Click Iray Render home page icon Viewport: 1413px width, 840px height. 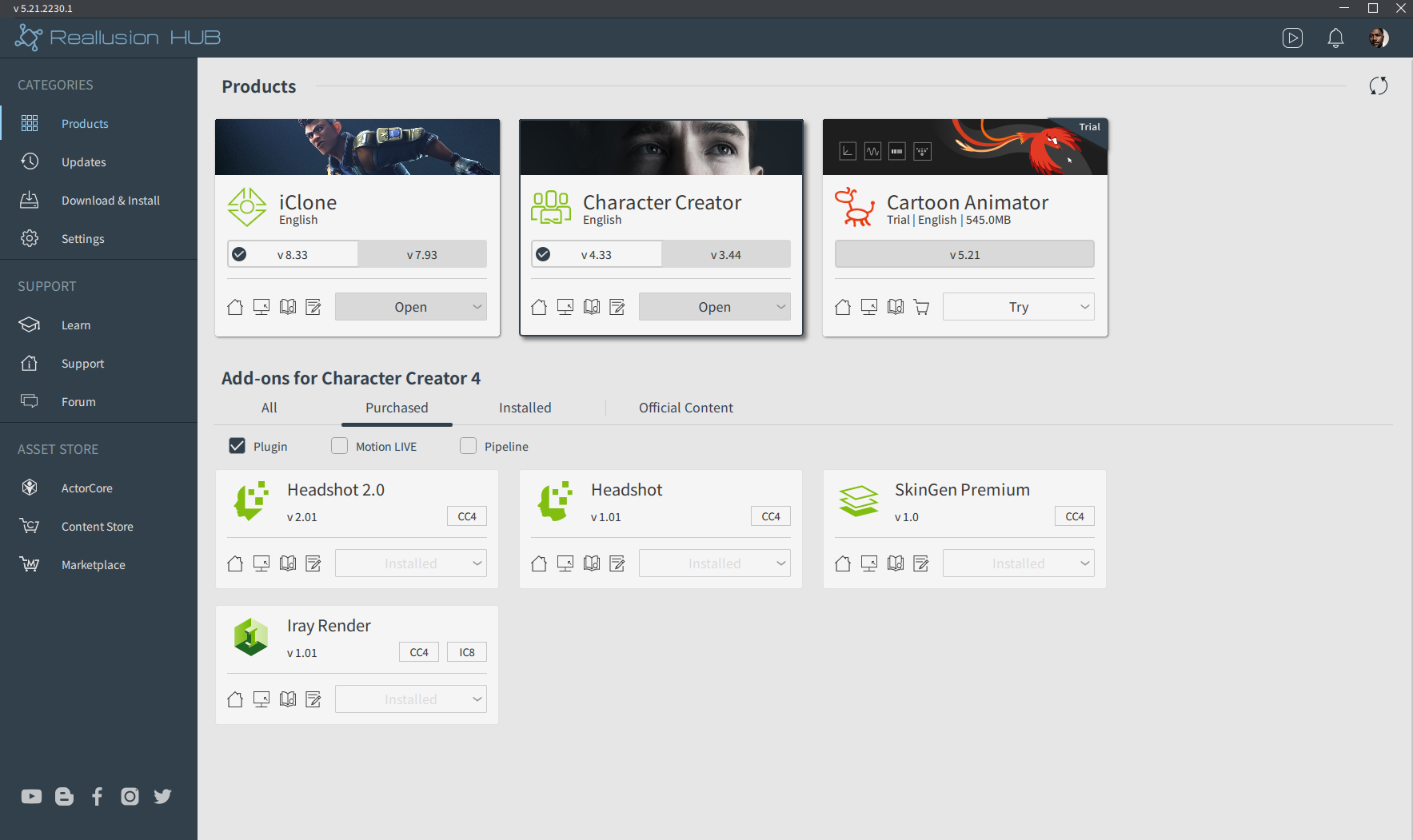(235, 699)
